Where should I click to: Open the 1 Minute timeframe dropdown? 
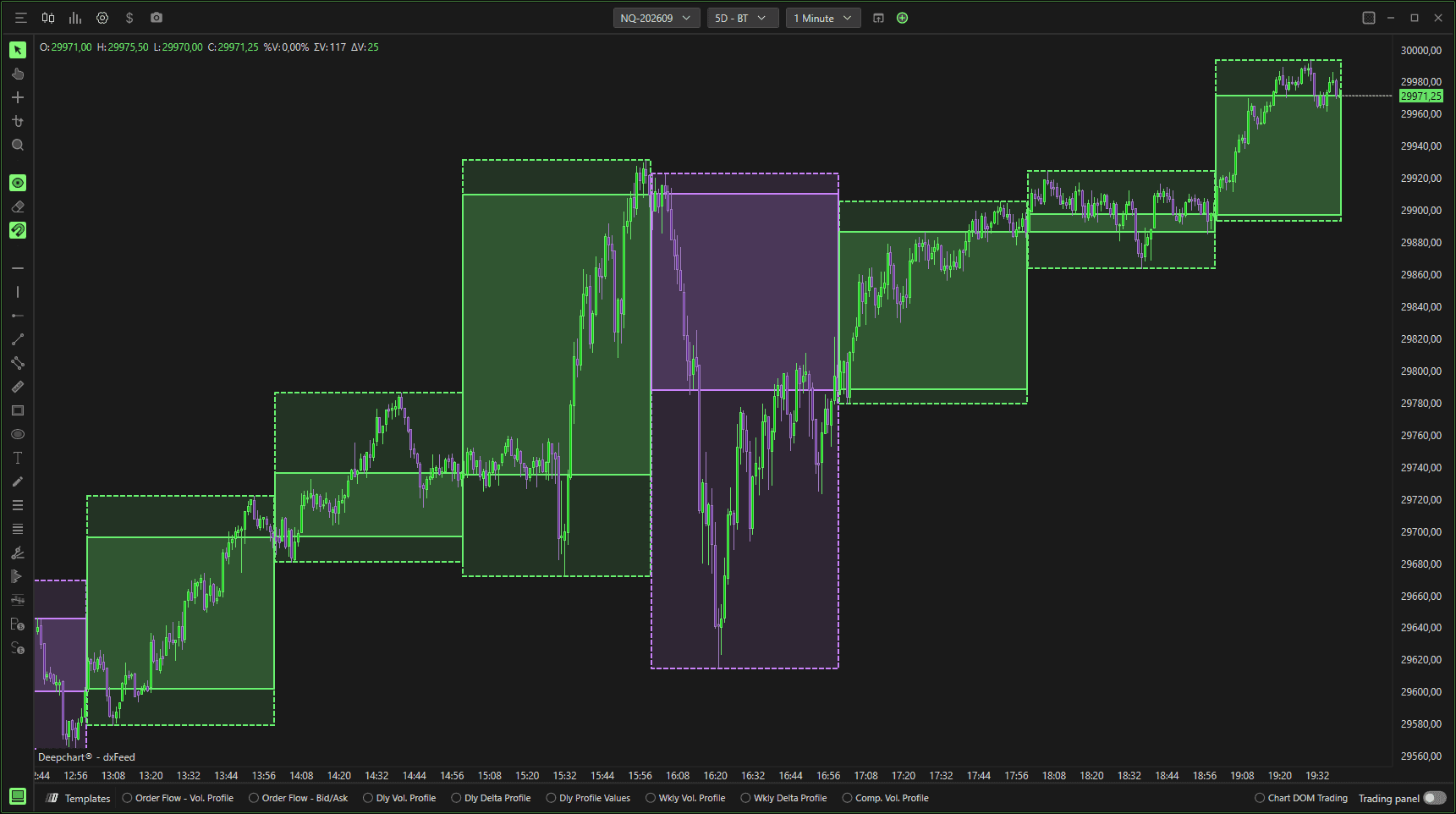click(823, 18)
